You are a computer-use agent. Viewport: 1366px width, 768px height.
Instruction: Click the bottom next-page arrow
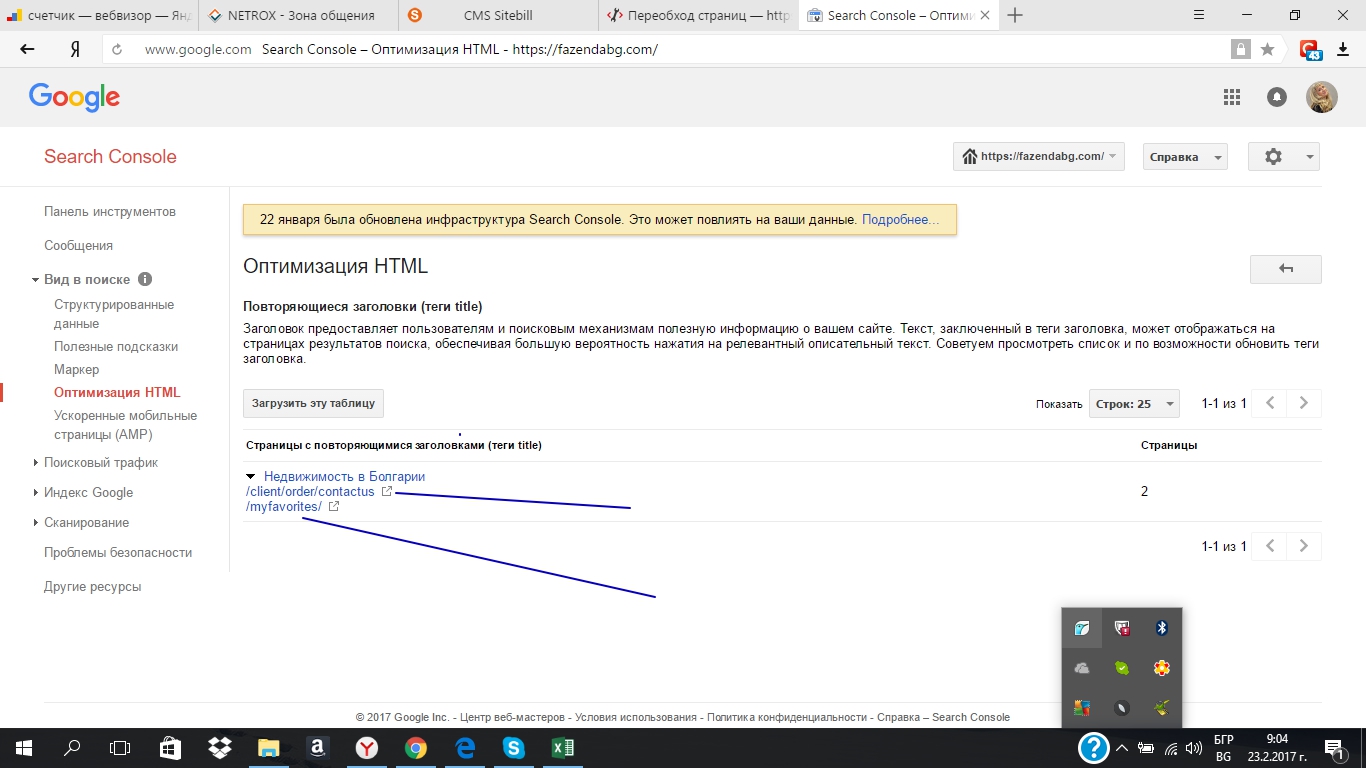click(1304, 546)
